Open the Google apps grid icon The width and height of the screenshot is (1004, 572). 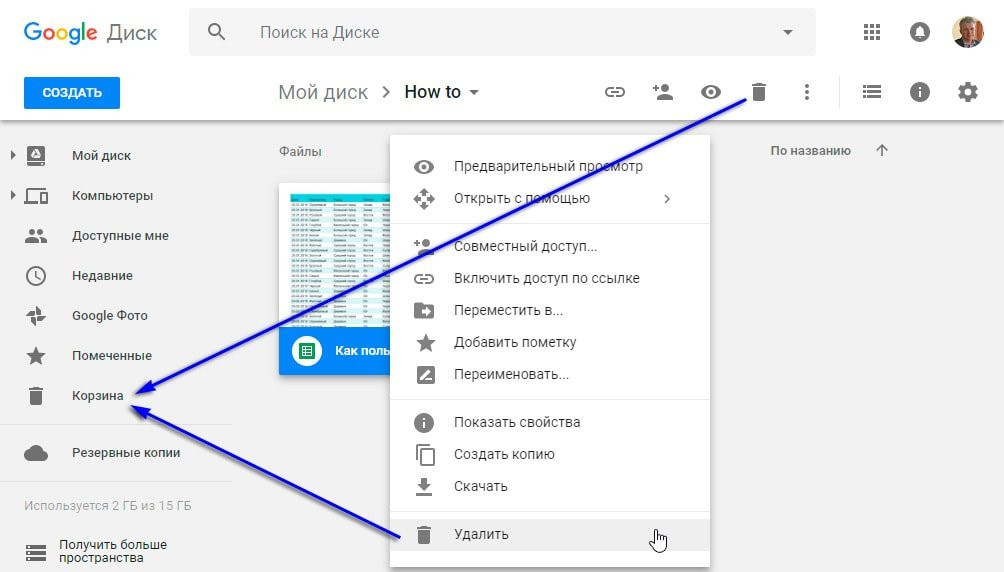(x=871, y=32)
